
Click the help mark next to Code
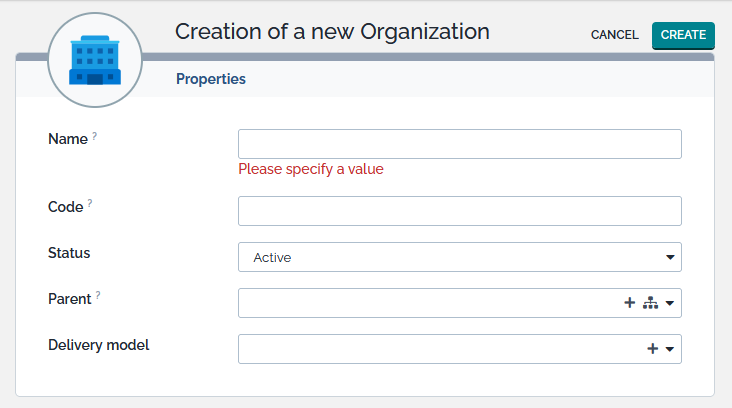(x=89, y=203)
